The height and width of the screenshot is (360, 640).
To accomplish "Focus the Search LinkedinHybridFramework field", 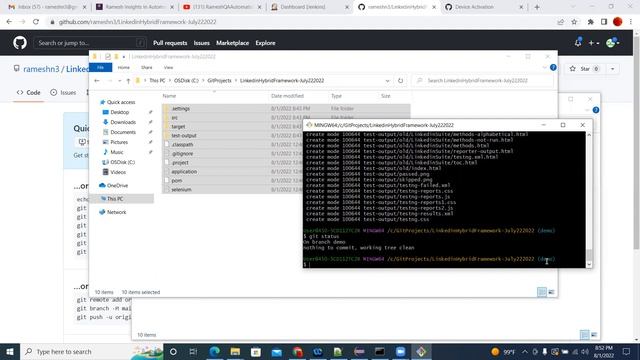I will coord(483,81).
